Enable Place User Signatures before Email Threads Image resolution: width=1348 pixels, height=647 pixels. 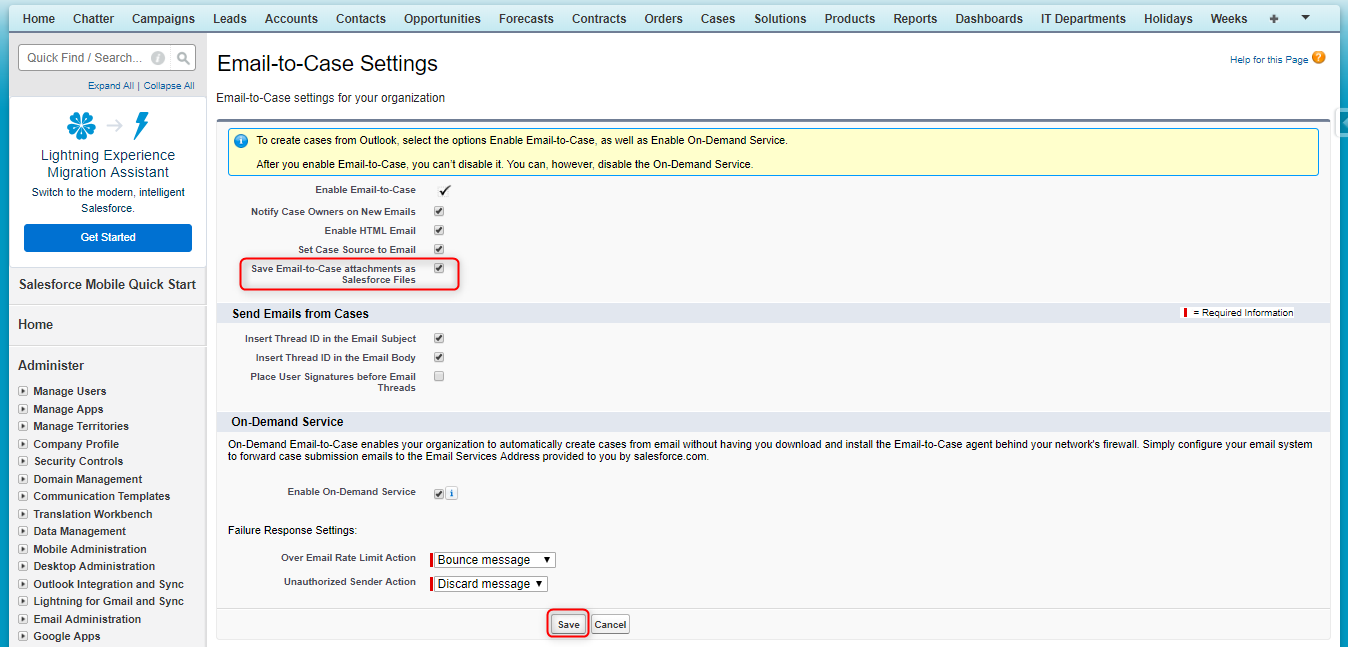click(x=439, y=376)
